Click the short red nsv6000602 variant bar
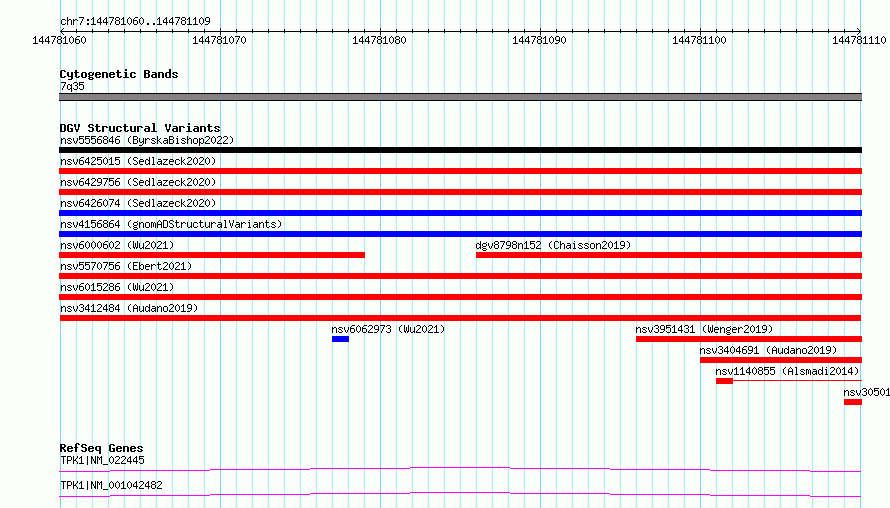The height and width of the screenshot is (508, 890). point(212,255)
